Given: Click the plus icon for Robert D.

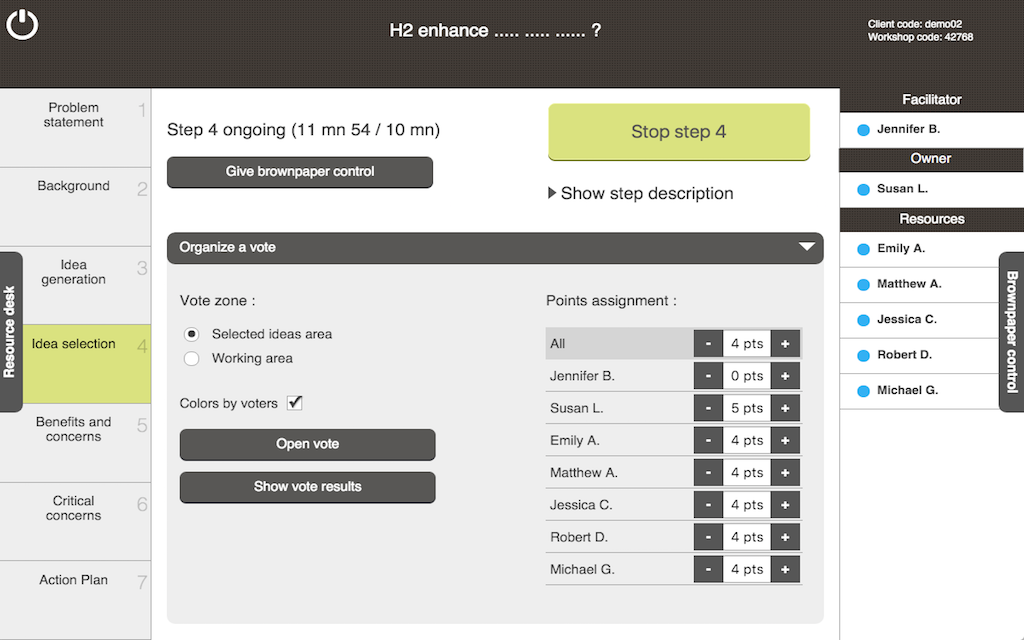Looking at the screenshot, I should coord(785,537).
